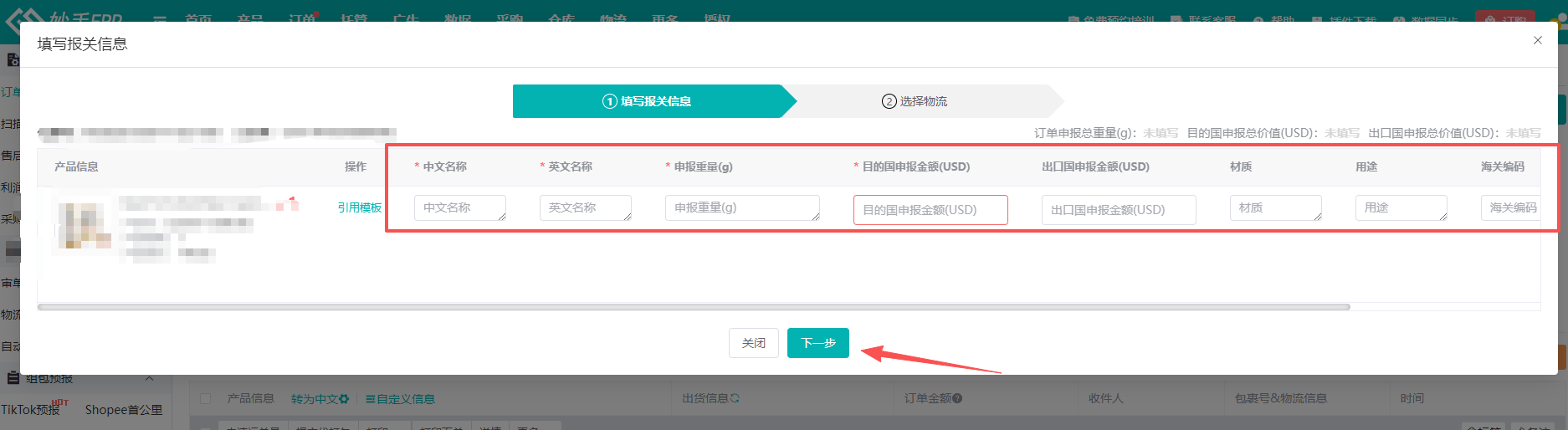Viewport: 1568px width, 430px height.
Task: Click the 目的国申报金额(USD) input field
Action: coord(930,210)
